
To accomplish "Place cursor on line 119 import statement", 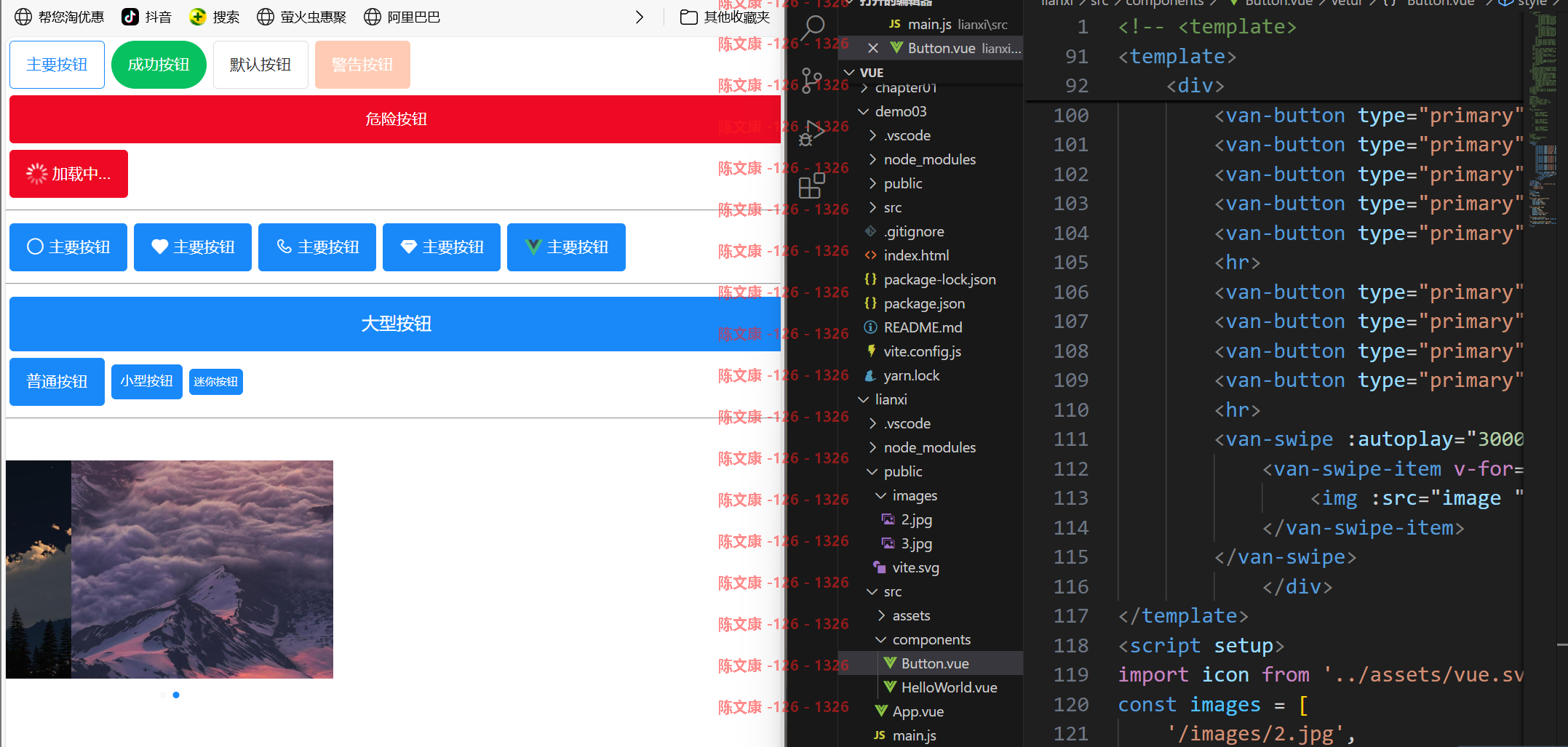I will click(1321, 675).
